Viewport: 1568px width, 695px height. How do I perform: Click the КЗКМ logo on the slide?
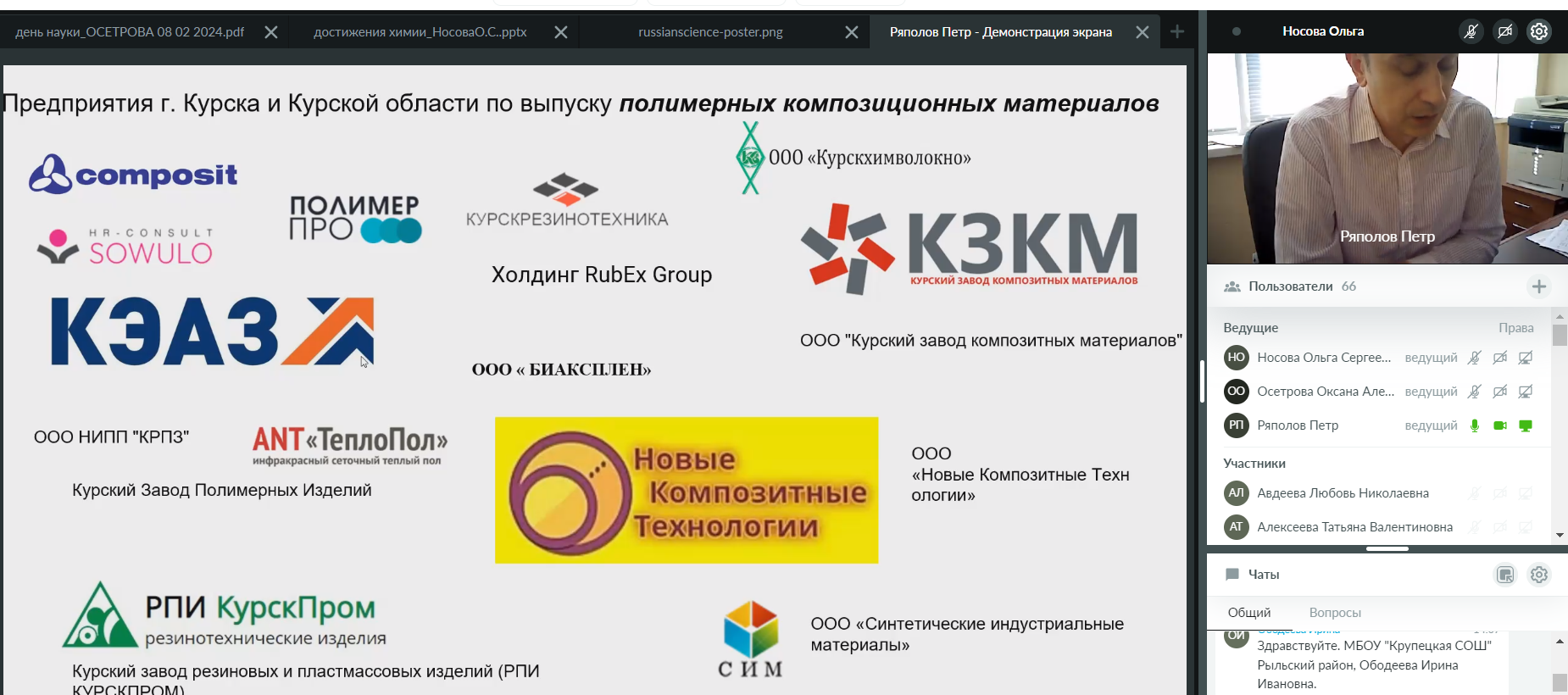point(970,248)
